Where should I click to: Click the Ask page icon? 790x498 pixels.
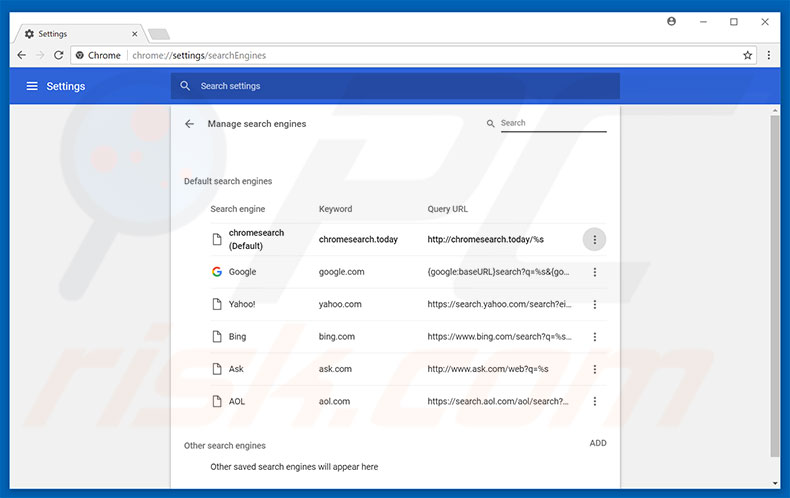pyautogui.click(x=217, y=369)
